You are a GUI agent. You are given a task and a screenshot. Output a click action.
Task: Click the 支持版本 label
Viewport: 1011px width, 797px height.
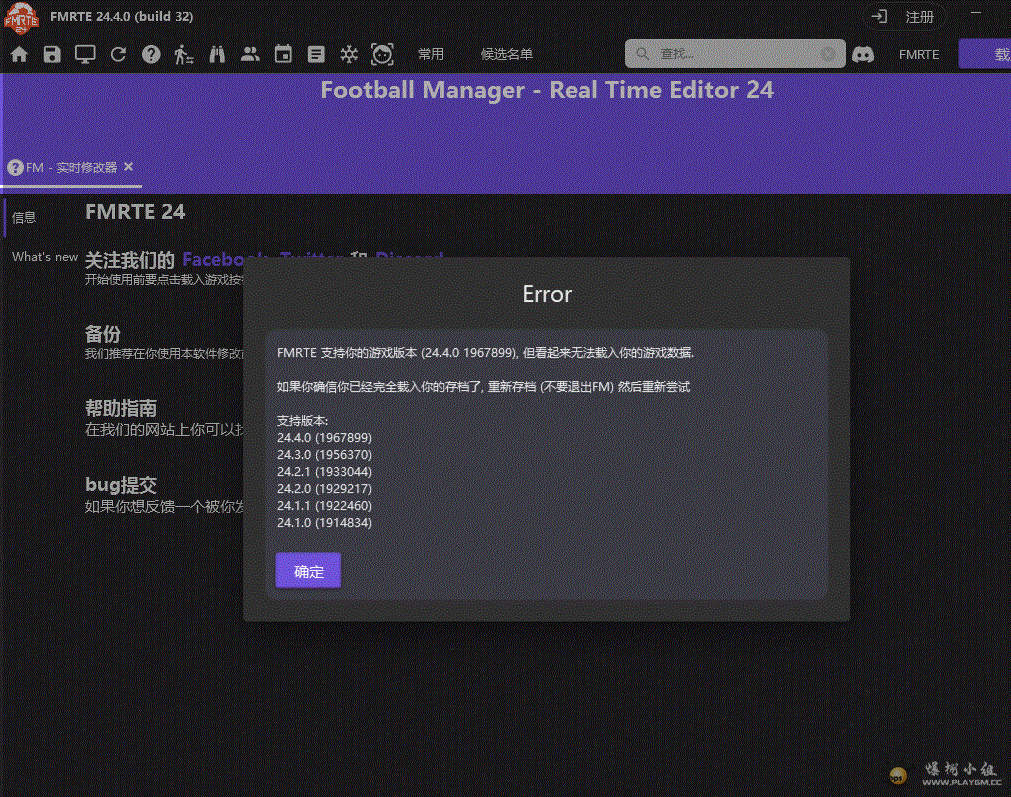tap(302, 421)
